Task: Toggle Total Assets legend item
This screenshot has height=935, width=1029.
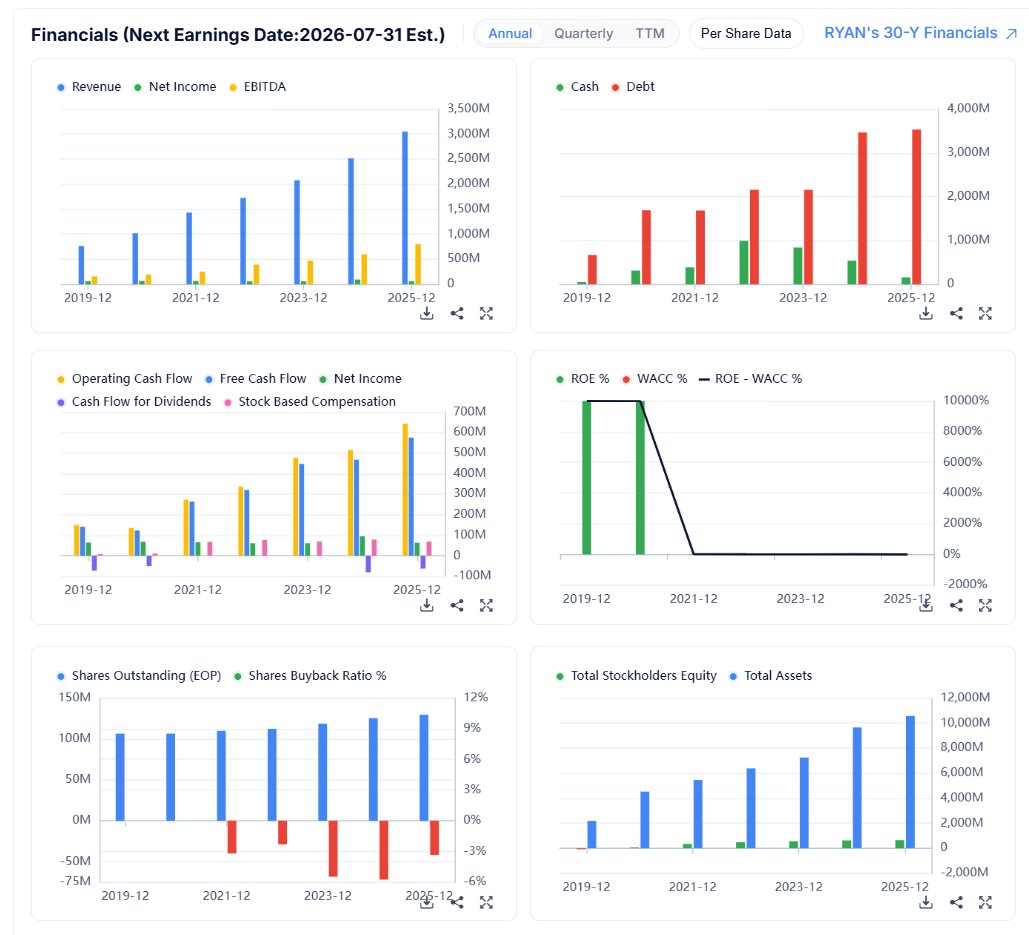Action: (x=771, y=676)
